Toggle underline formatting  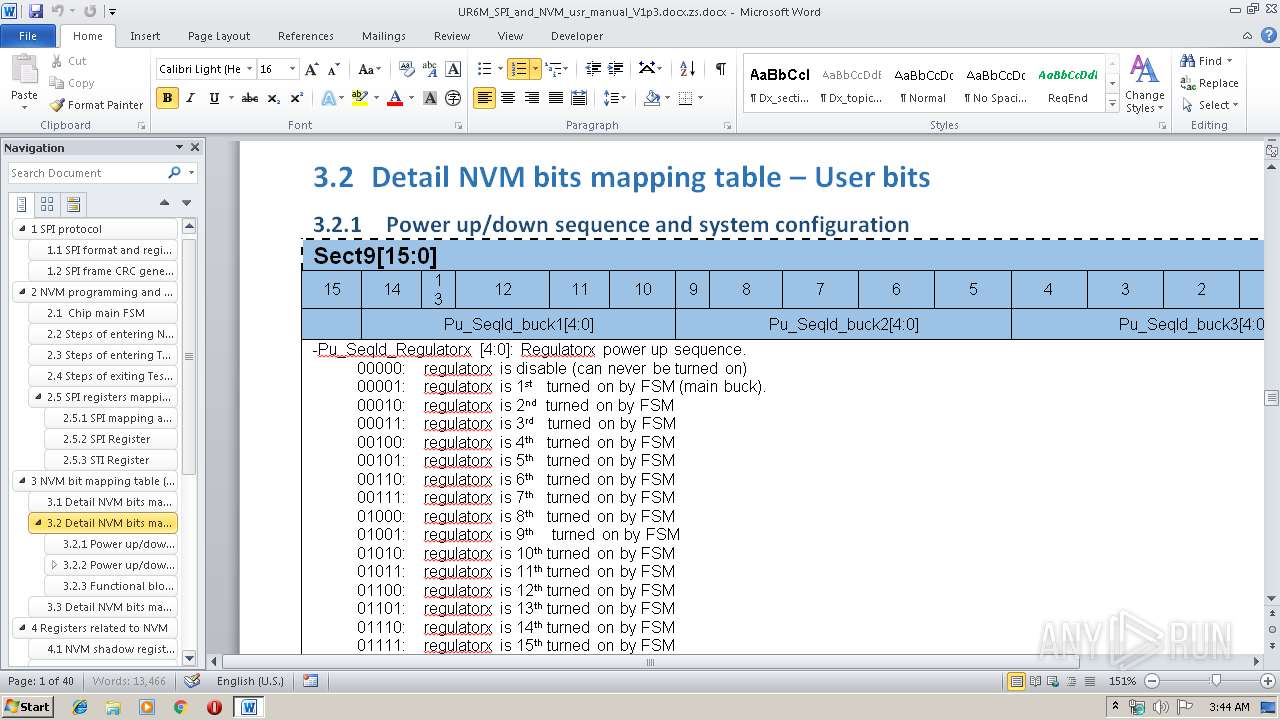214,98
